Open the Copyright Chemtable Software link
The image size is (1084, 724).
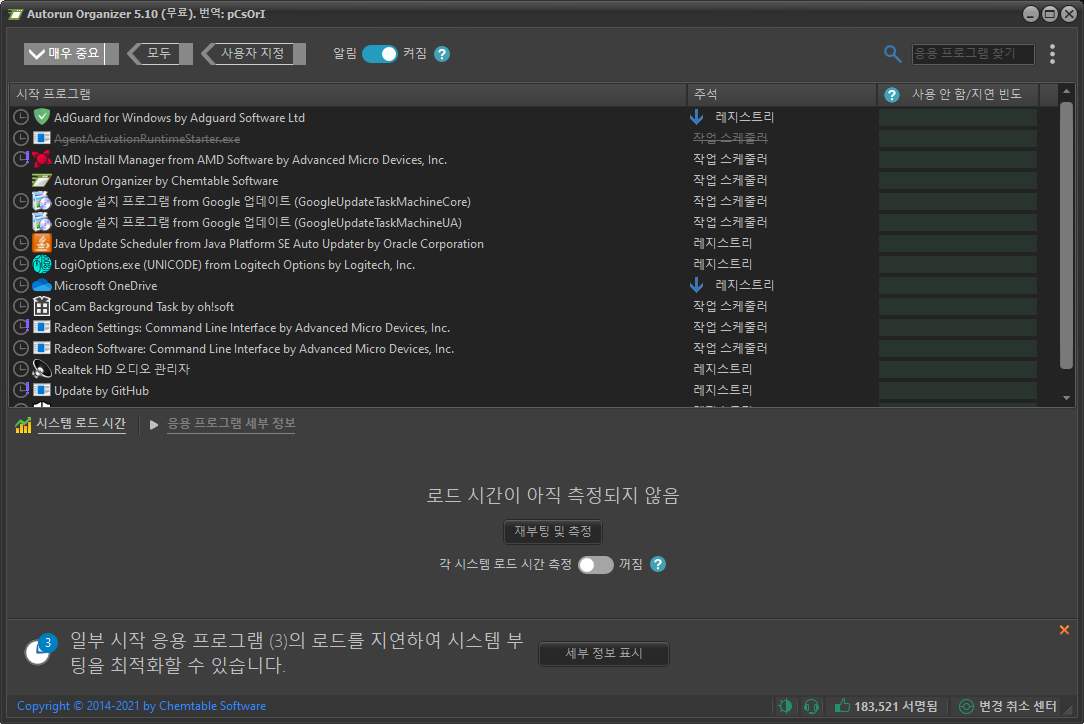[141, 706]
